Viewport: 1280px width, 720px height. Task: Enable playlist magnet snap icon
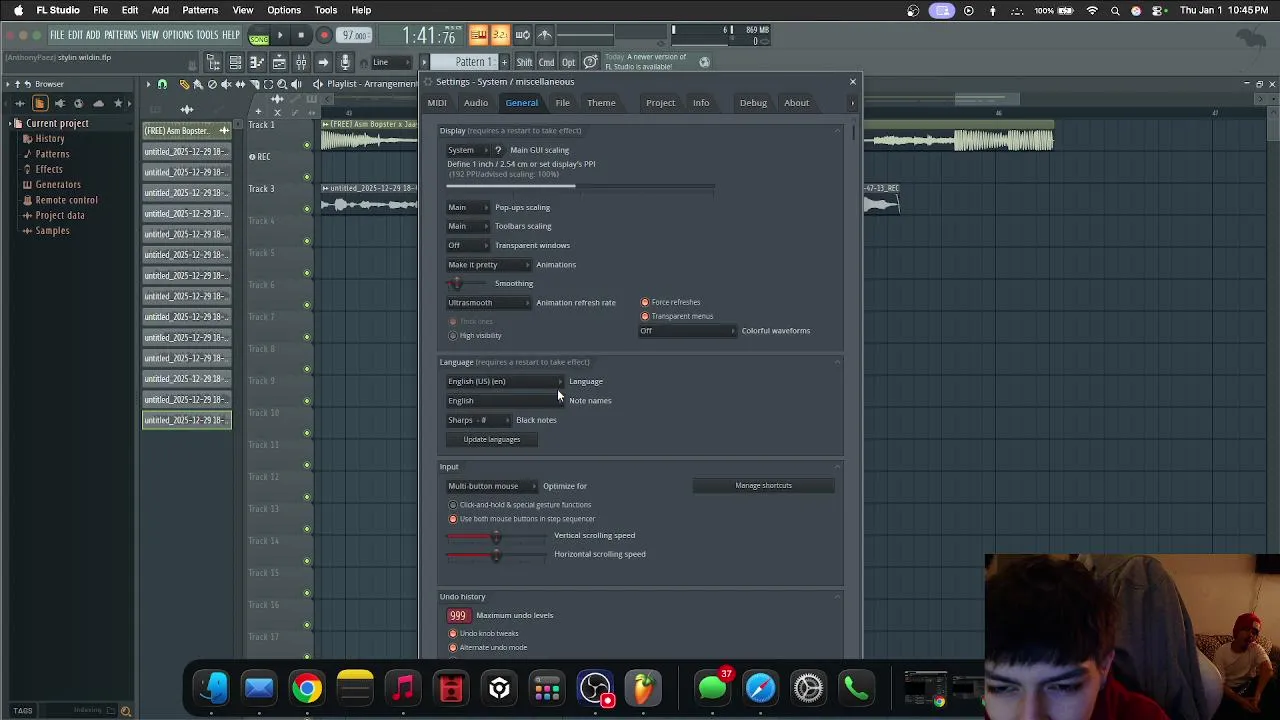162,85
